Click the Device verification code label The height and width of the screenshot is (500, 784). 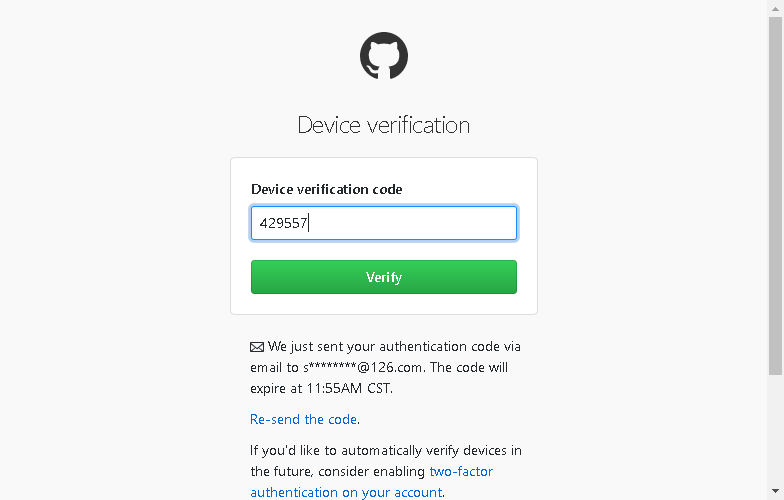click(x=326, y=189)
